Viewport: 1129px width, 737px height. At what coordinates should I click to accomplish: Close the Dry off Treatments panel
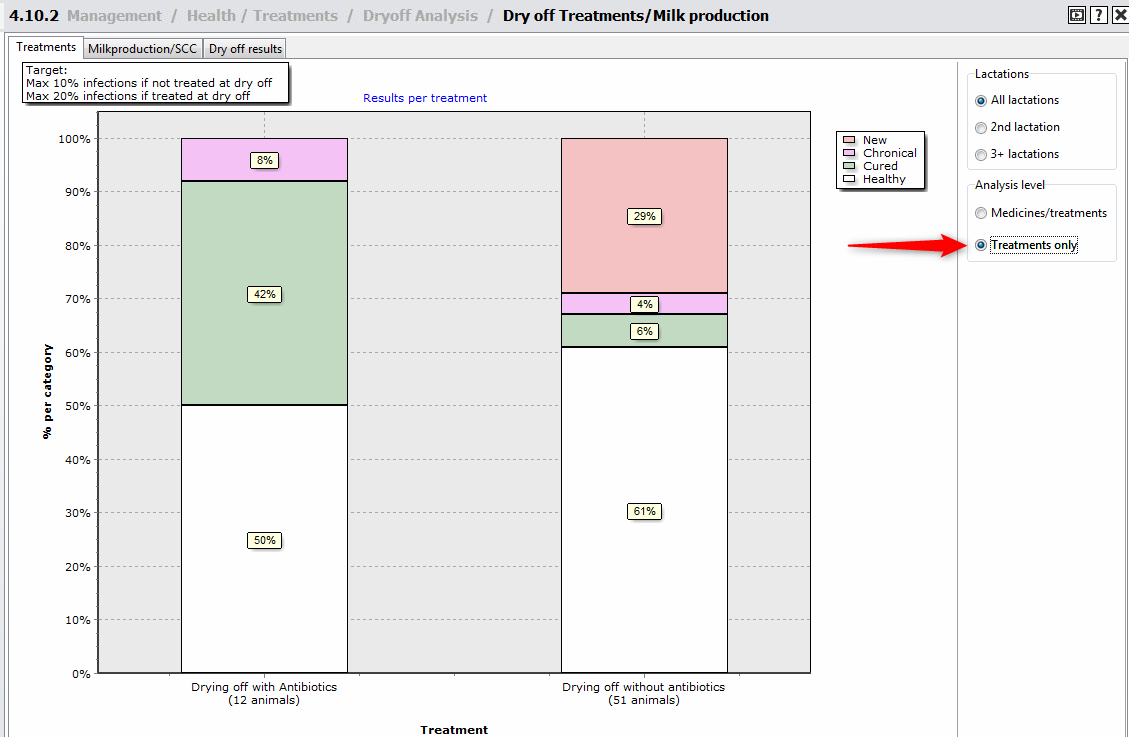(x=1119, y=15)
